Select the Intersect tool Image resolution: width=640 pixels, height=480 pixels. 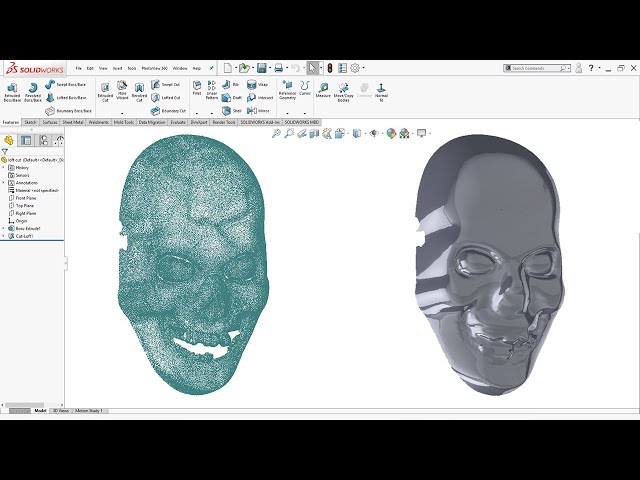tap(260, 98)
